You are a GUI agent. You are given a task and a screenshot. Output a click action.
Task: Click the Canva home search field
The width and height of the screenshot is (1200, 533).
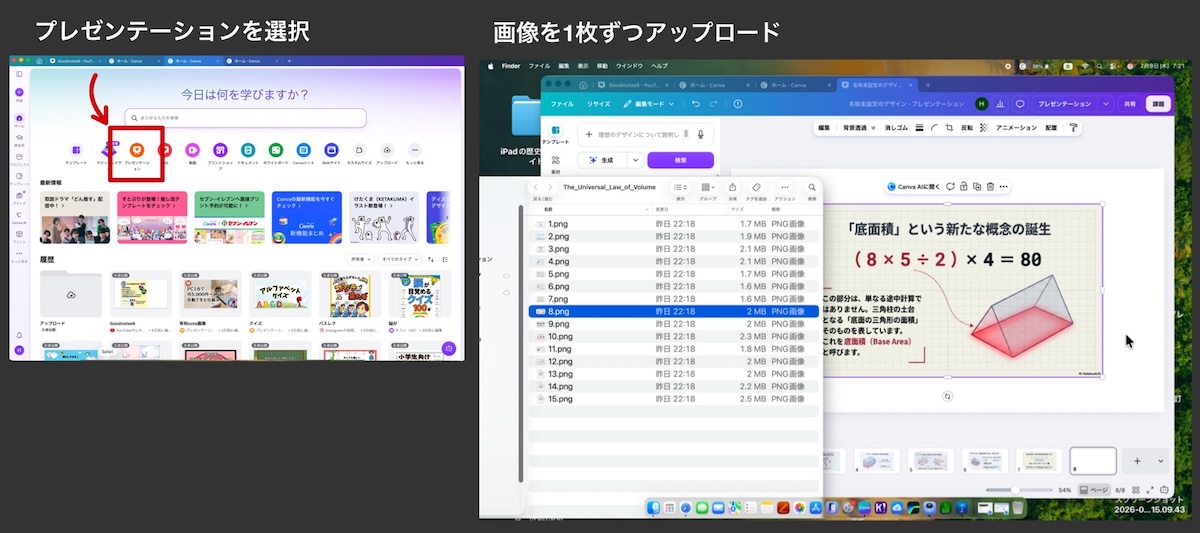click(246, 118)
